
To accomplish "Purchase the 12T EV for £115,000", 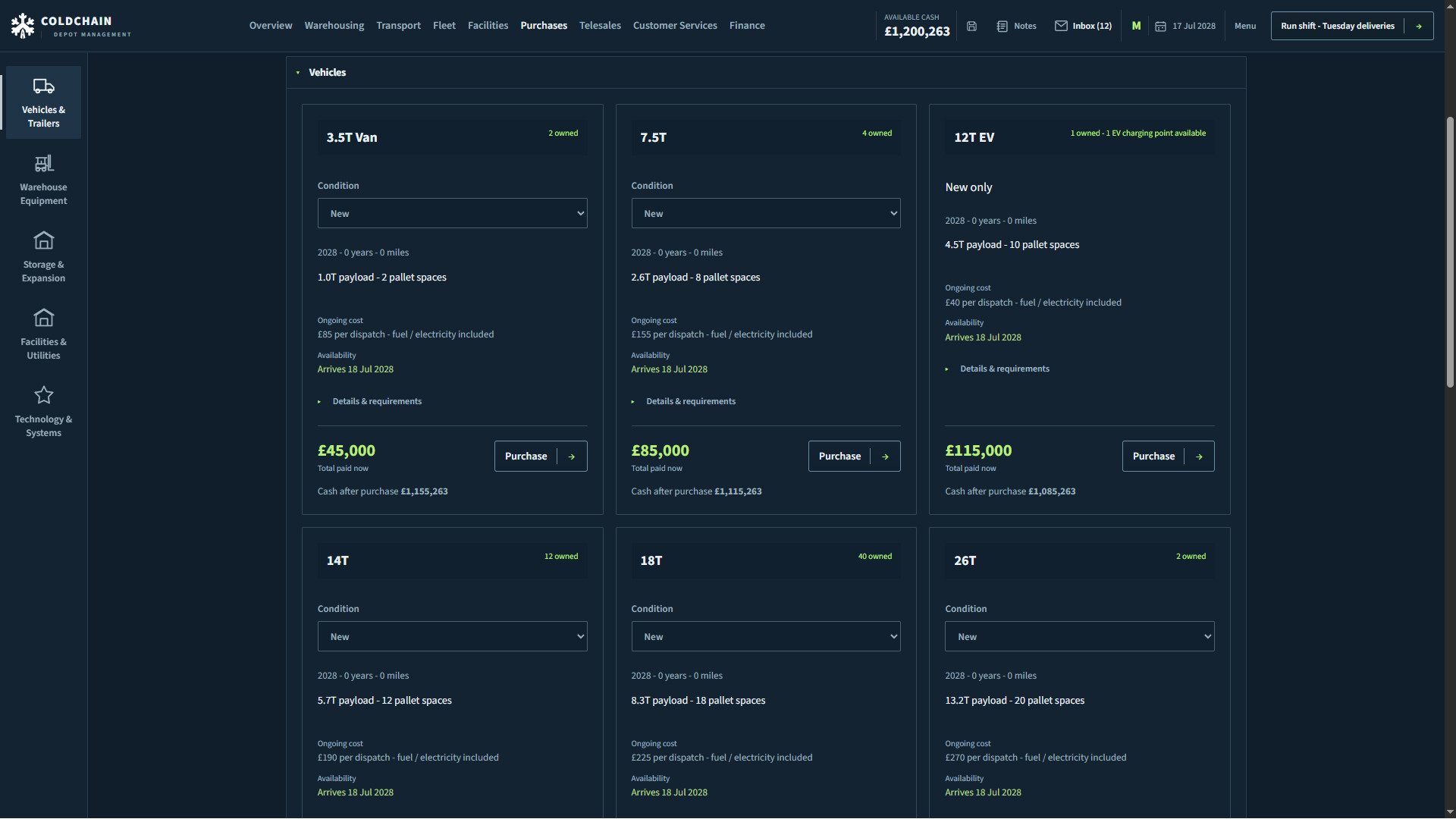I will (x=1168, y=456).
